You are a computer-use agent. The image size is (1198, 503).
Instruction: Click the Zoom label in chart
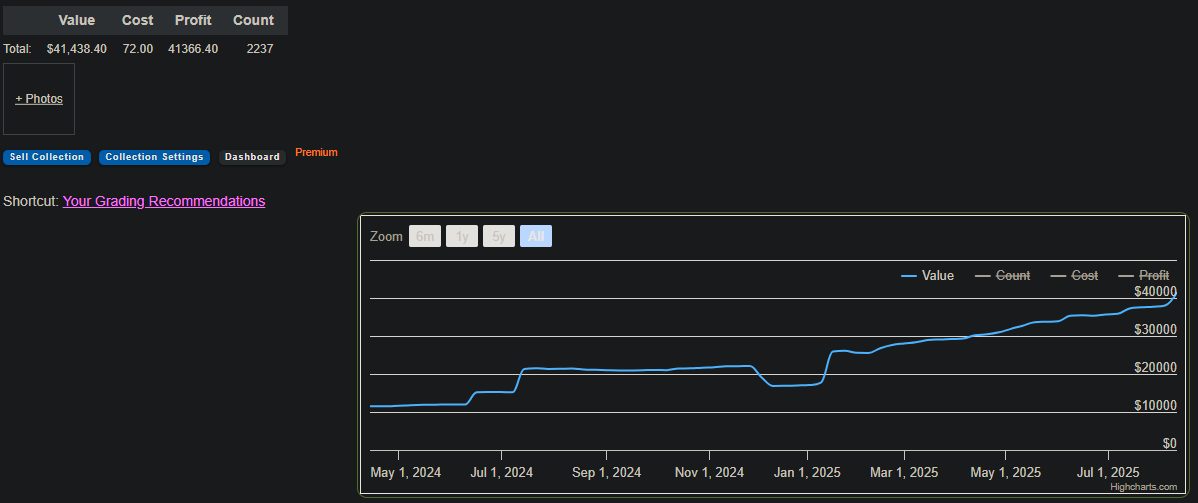click(386, 237)
